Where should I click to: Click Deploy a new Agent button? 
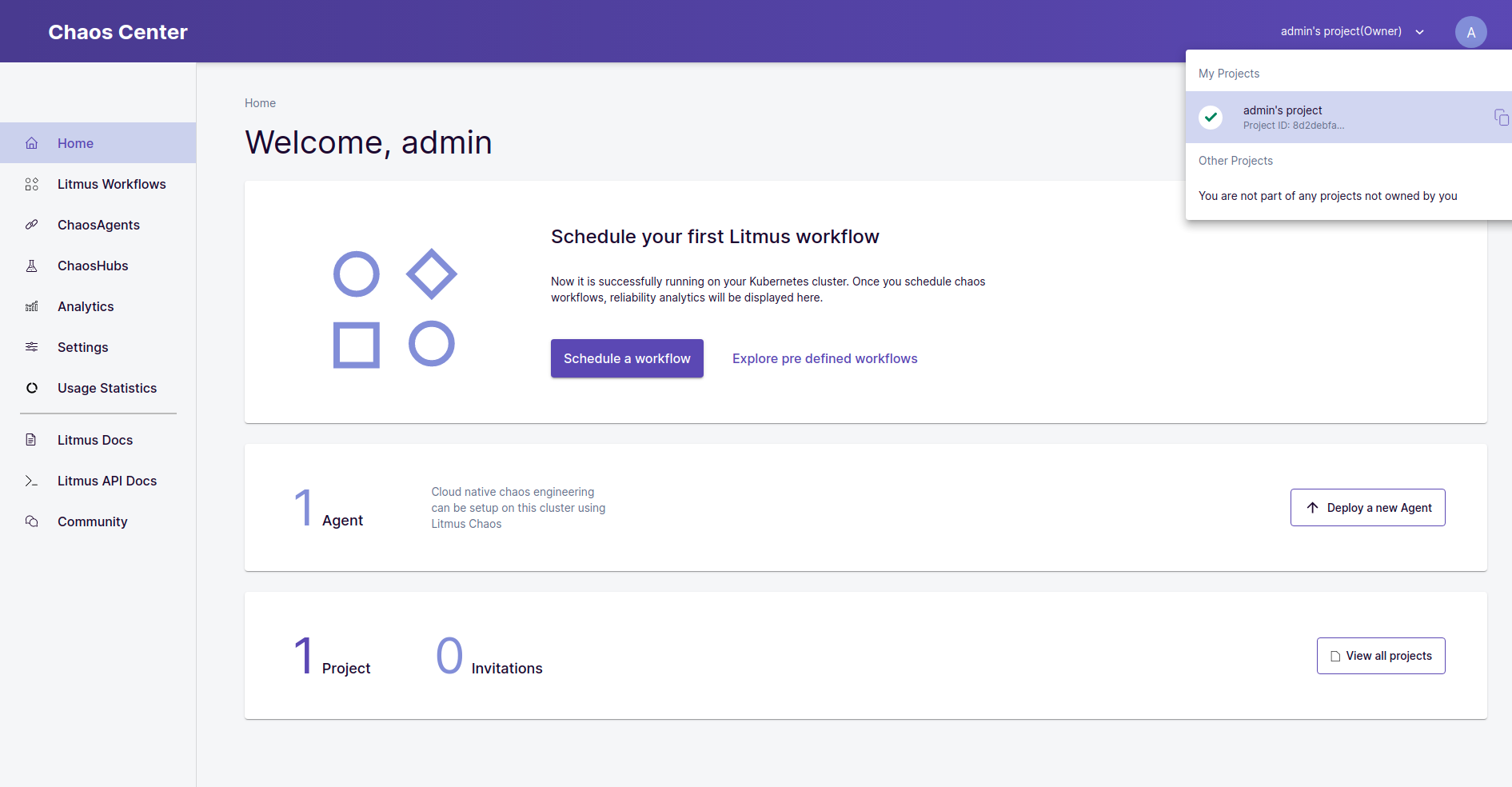tap(1367, 508)
